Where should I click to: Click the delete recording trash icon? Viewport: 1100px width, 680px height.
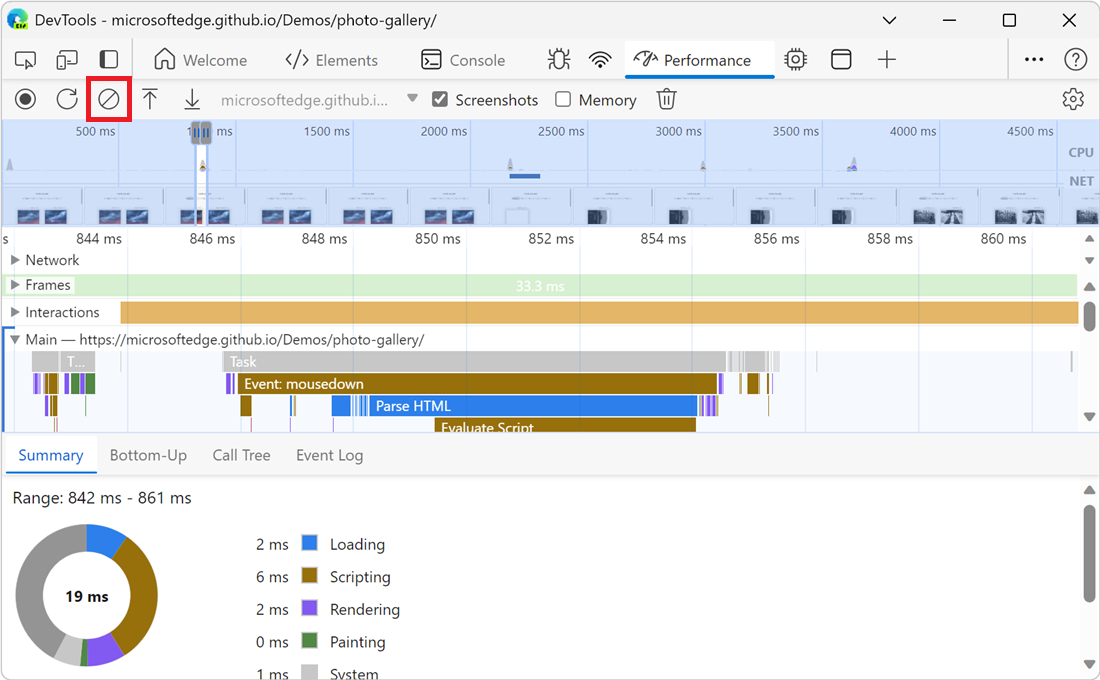(666, 99)
